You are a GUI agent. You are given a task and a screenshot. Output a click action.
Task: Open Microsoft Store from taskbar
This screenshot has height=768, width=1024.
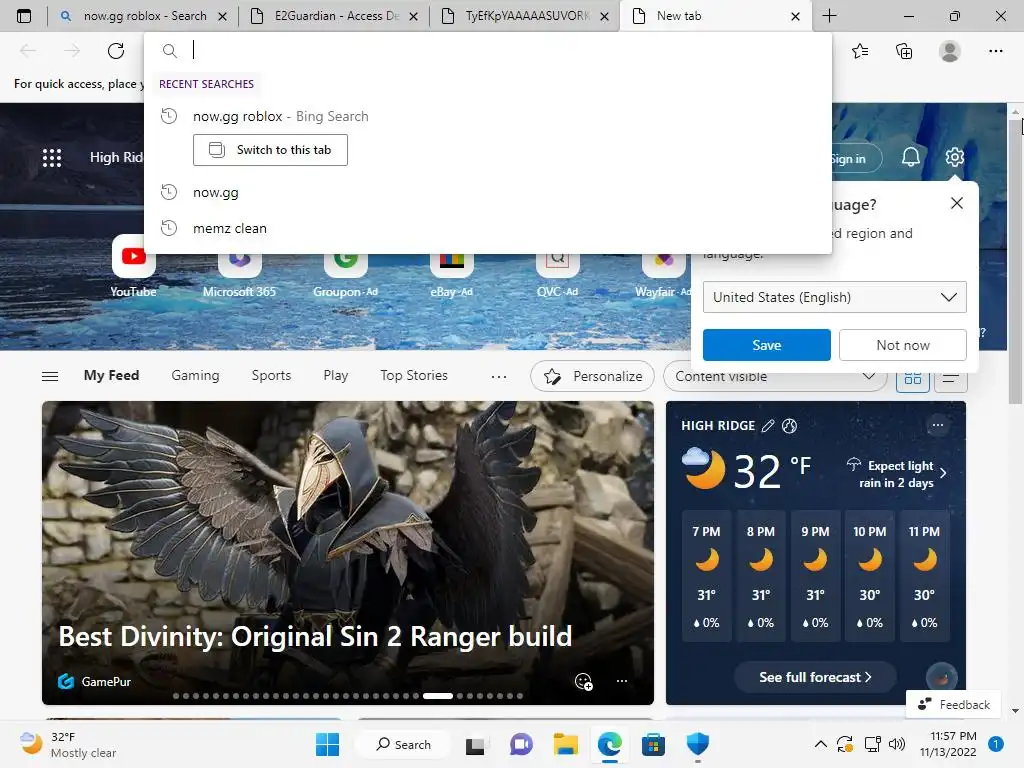pos(653,744)
